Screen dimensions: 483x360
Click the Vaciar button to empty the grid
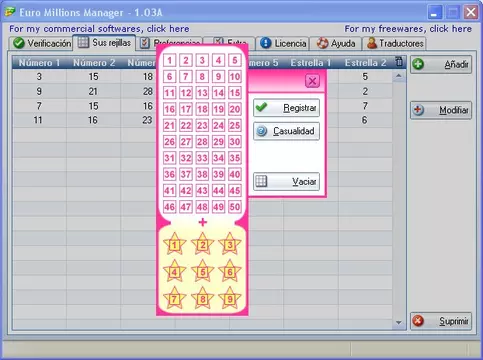tap(286, 182)
